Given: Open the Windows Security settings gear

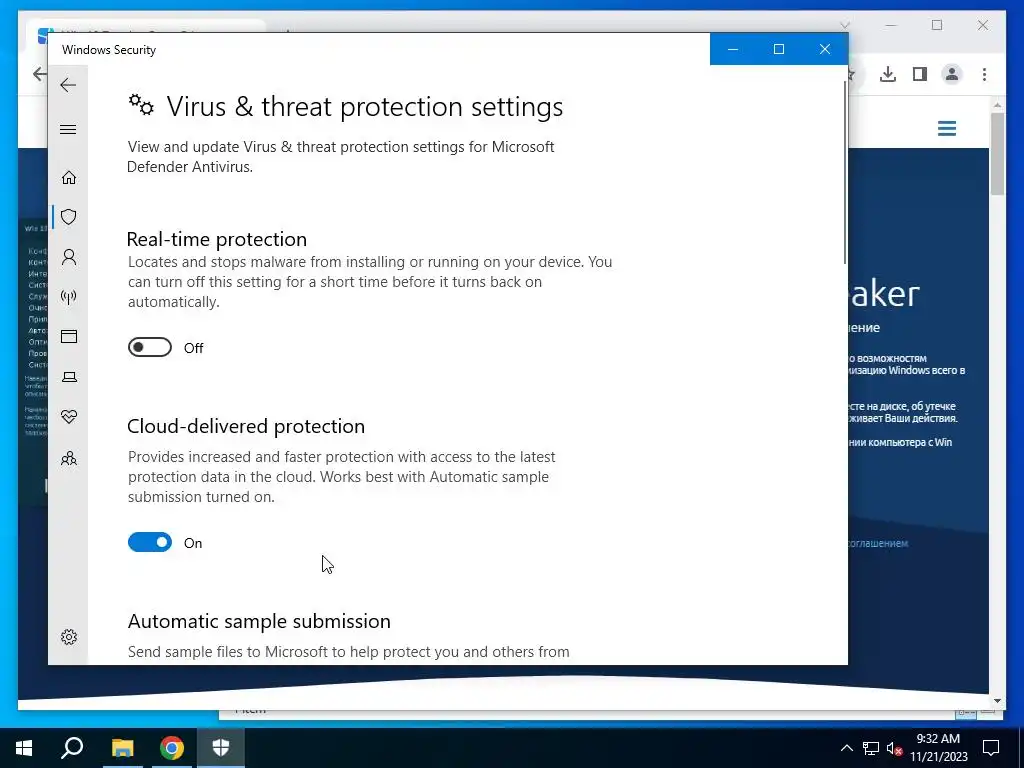Looking at the screenshot, I should (x=69, y=637).
